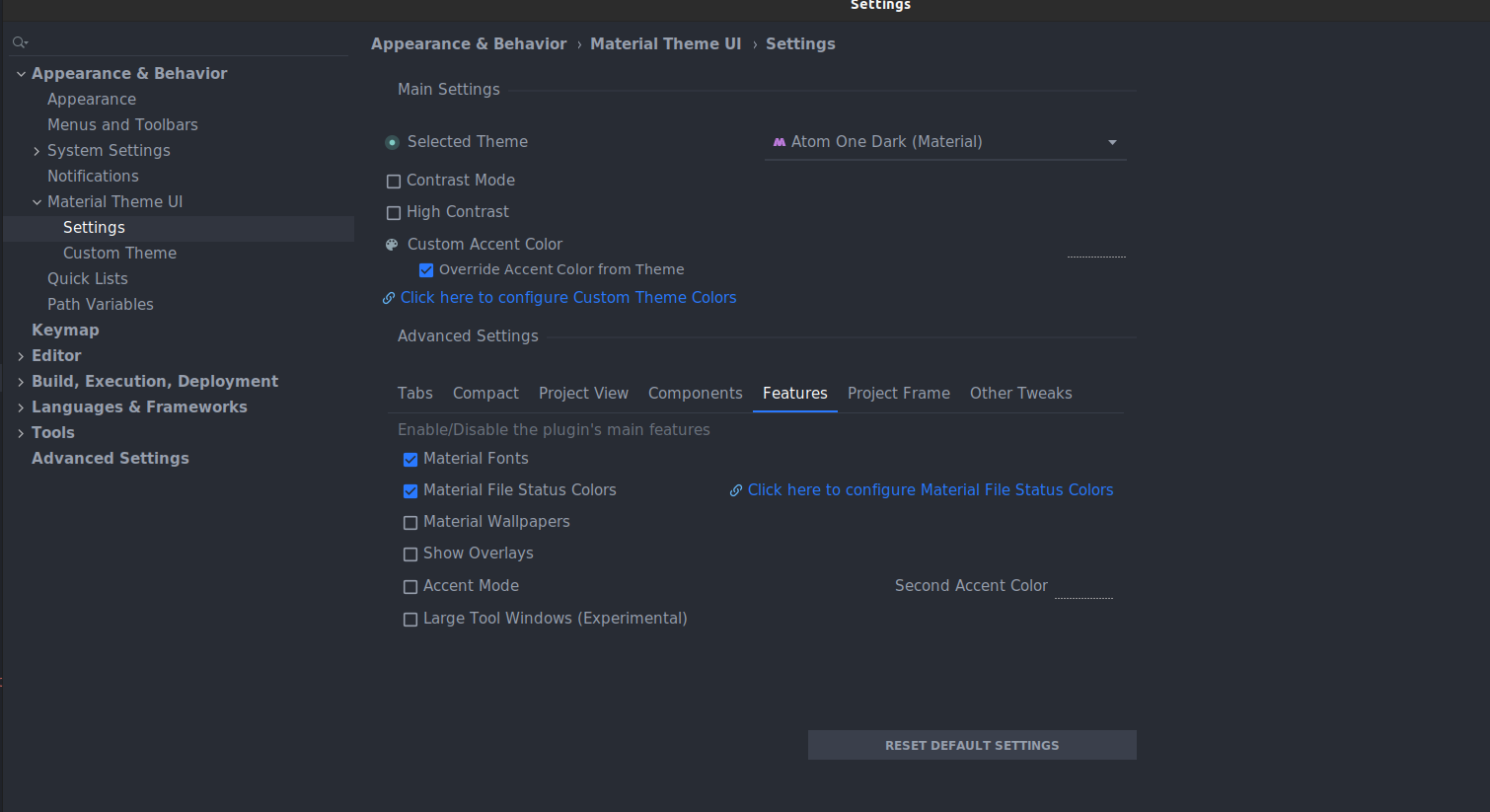Image resolution: width=1490 pixels, height=812 pixels.
Task: Select Menus and Toolbars item
Action: pos(122,124)
